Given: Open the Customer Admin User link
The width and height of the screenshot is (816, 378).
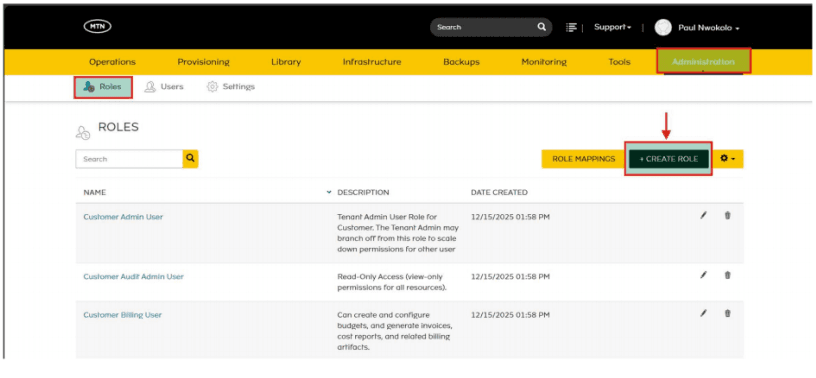Looking at the screenshot, I should [x=123, y=217].
